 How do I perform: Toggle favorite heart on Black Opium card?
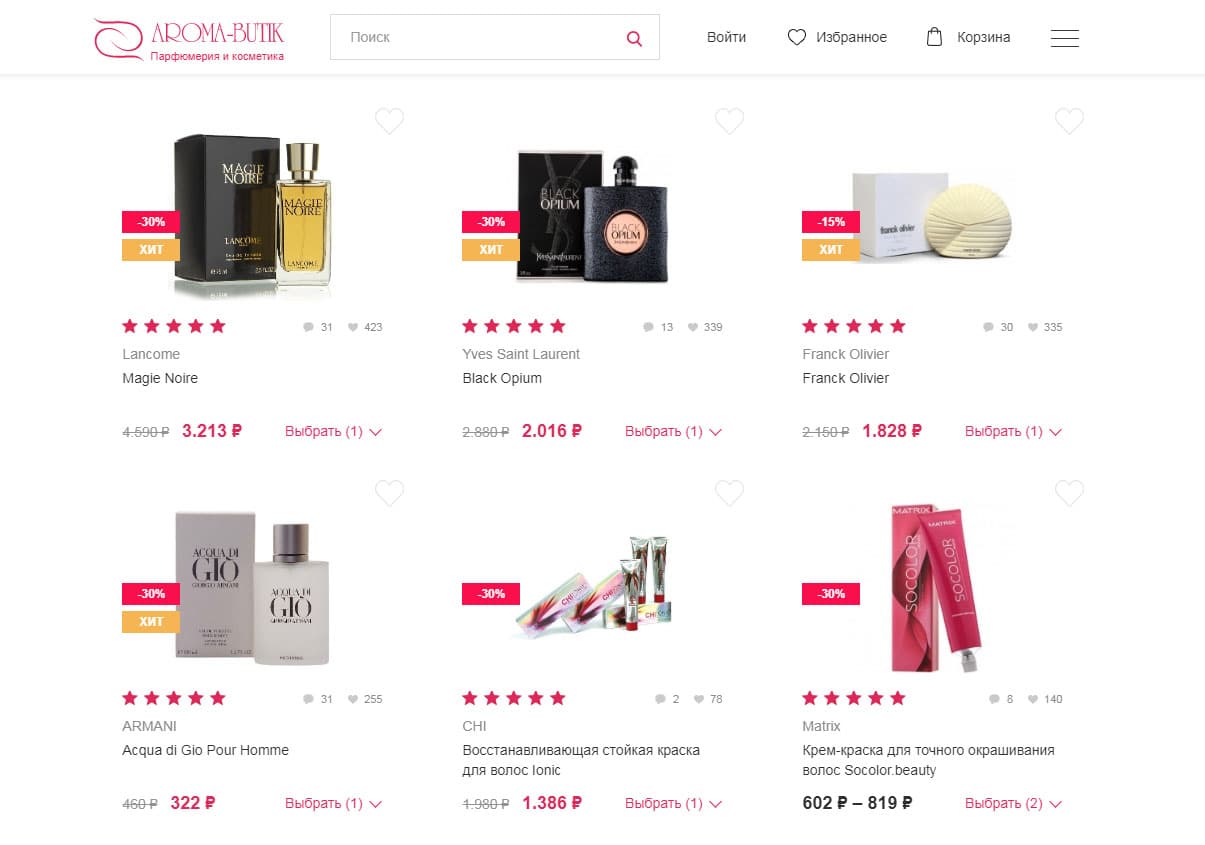(x=729, y=121)
